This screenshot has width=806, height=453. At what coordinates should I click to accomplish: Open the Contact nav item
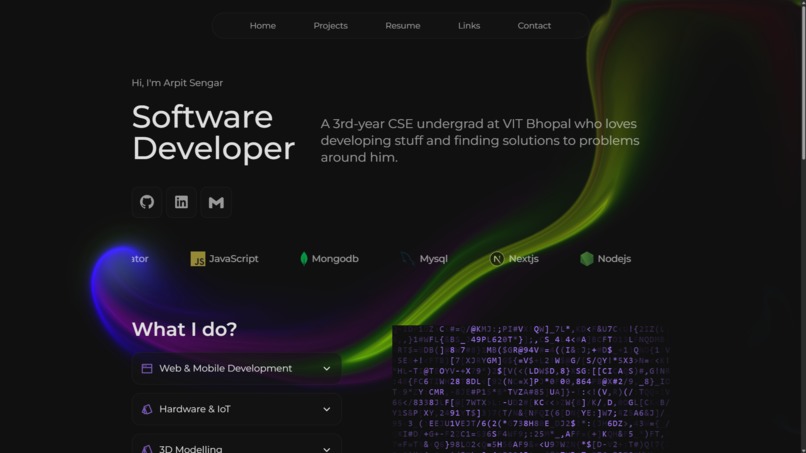pyautogui.click(x=534, y=26)
